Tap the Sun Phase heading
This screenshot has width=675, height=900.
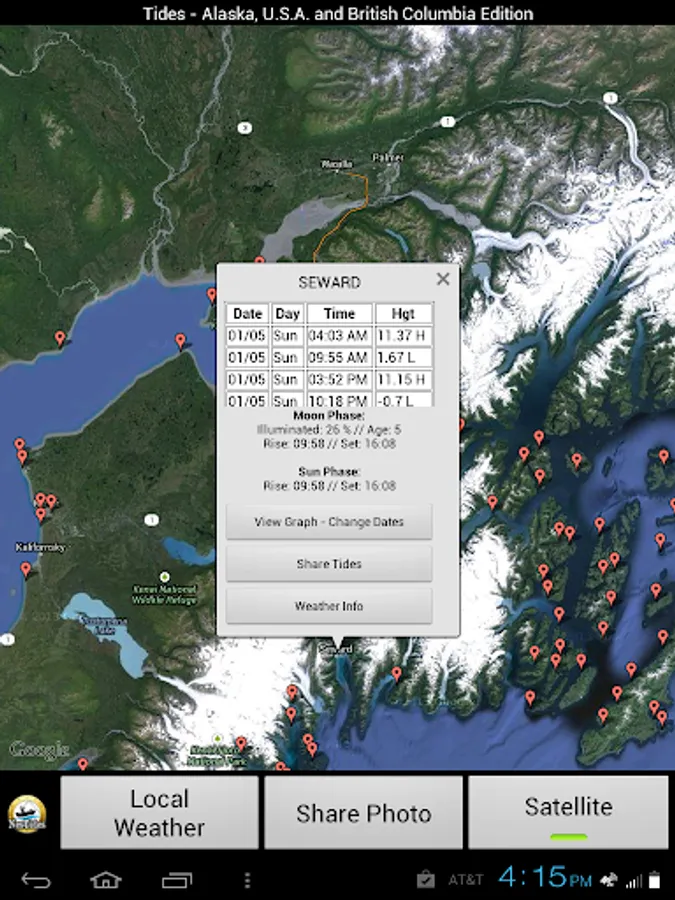tap(329, 471)
